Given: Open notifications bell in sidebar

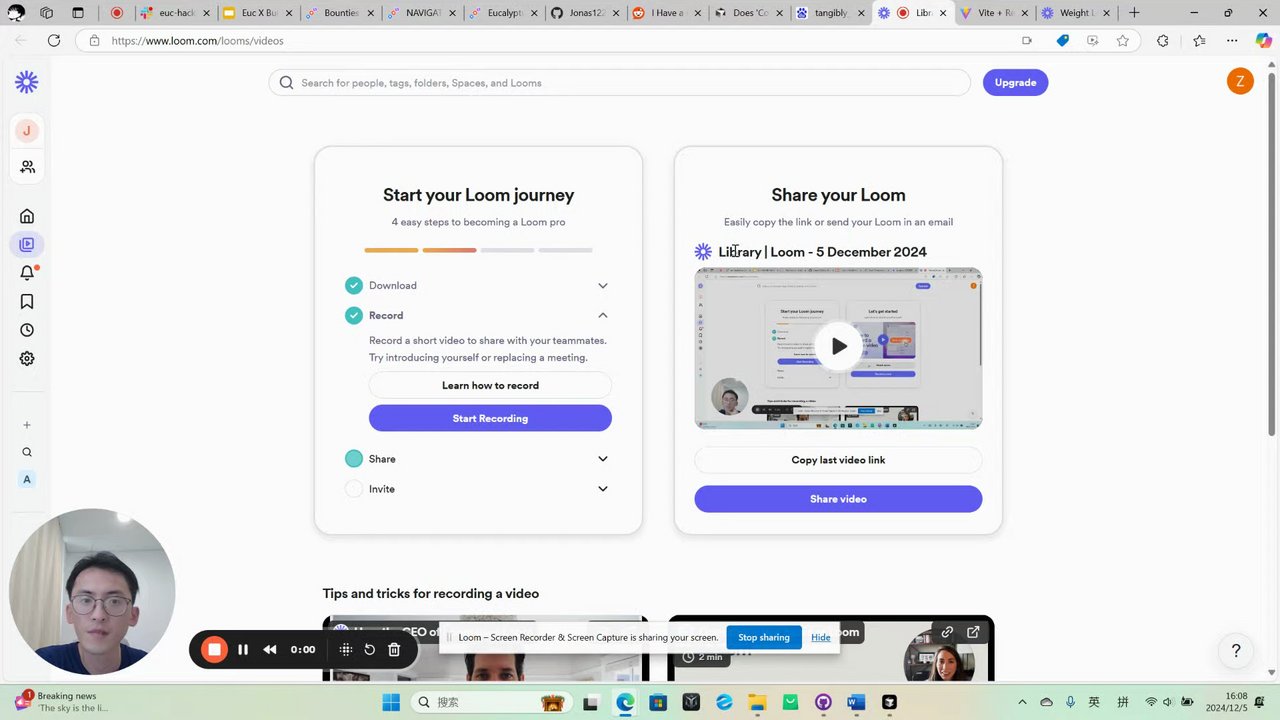Looking at the screenshot, I should 27,273.
